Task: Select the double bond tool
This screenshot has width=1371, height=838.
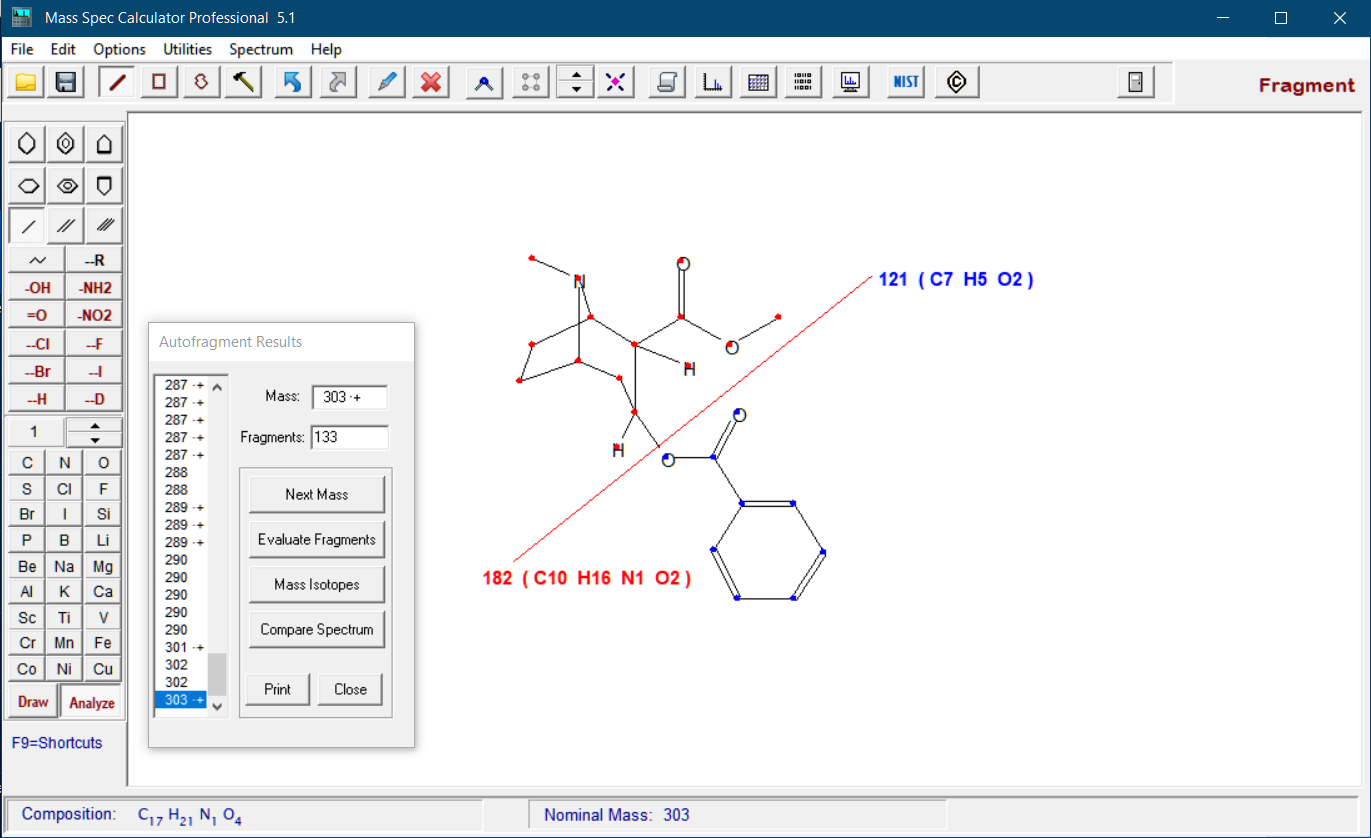Action: 66,226
